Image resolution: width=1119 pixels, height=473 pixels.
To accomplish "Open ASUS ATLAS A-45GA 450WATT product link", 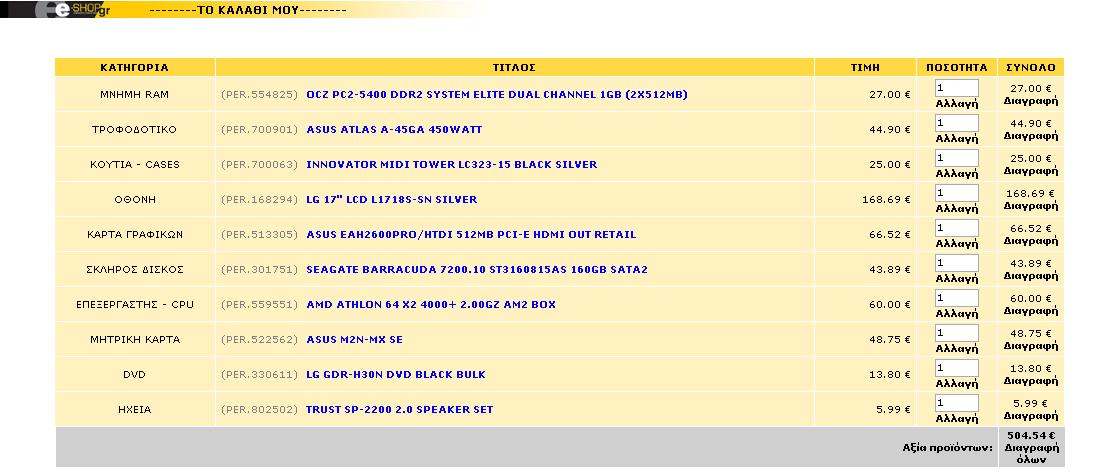I will coord(394,129).
